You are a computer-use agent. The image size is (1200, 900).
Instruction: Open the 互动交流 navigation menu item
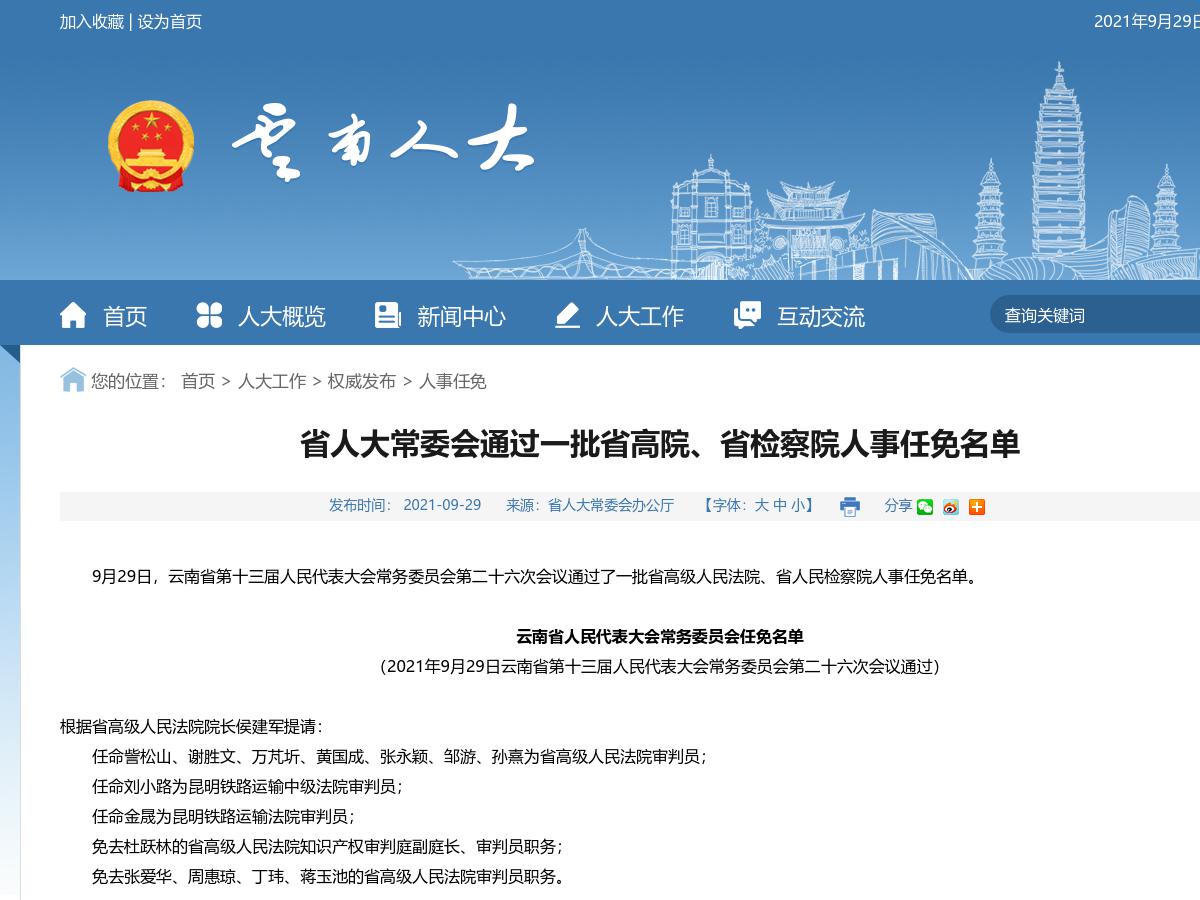820,315
